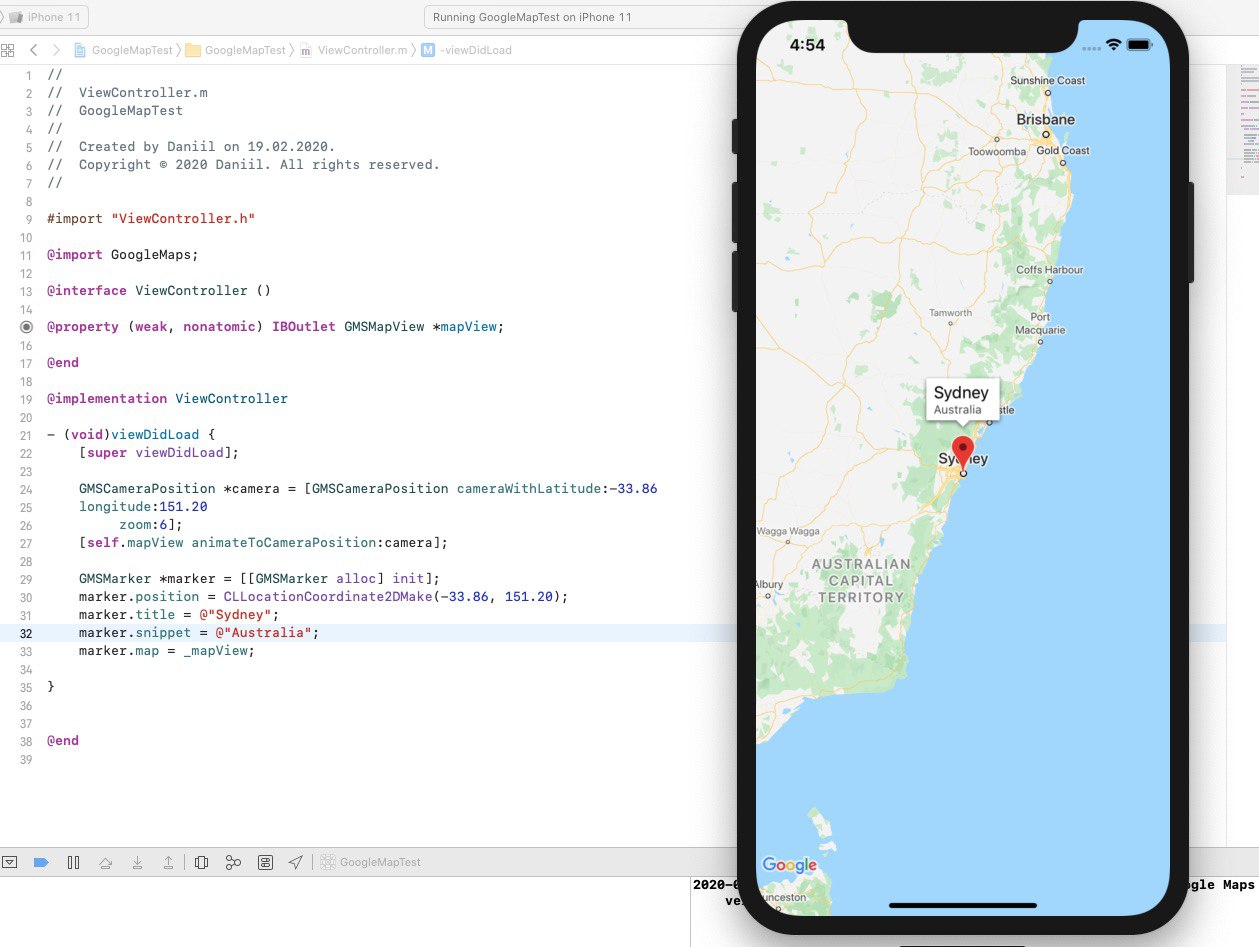
Task: Open the related items grid menu
Action: point(7,49)
